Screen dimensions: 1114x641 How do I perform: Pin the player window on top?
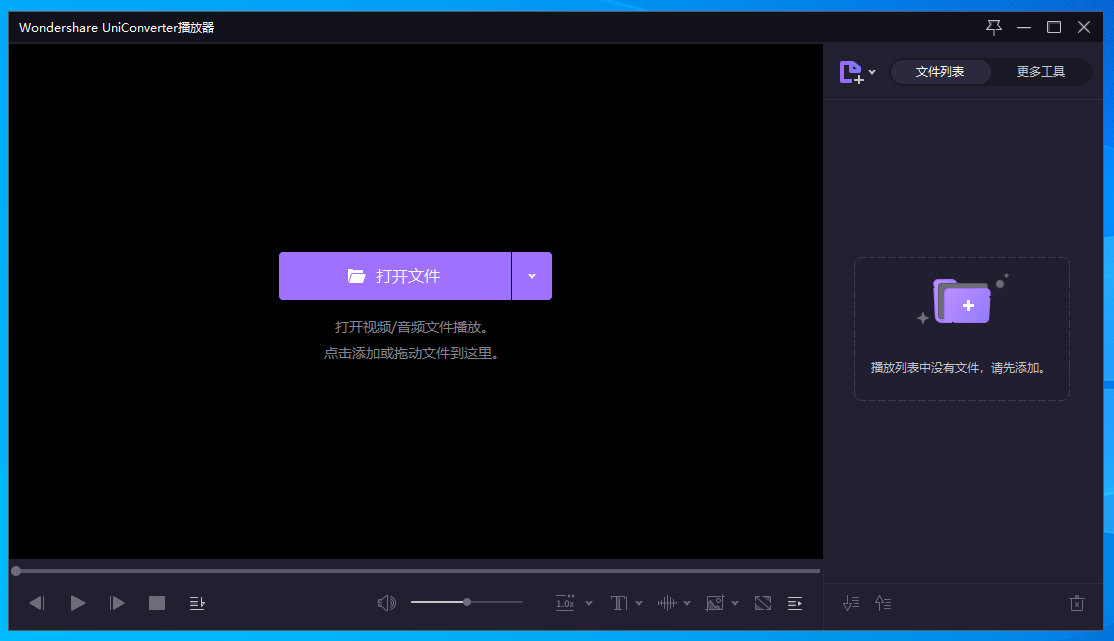click(x=993, y=27)
